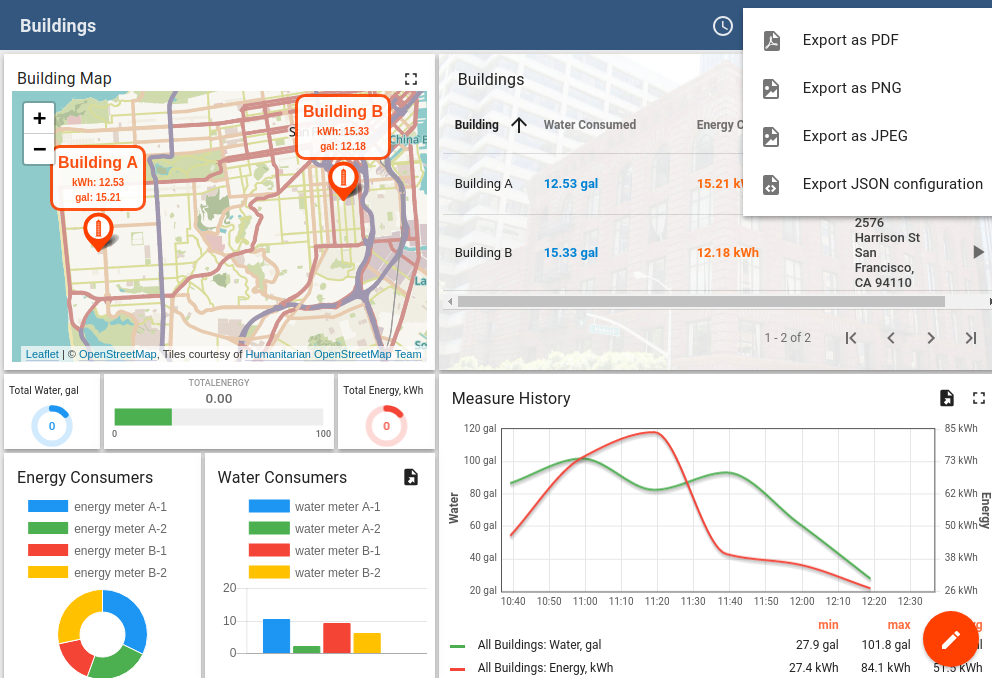Select Export as PDF
992x678 pixels.
[850, 40]
